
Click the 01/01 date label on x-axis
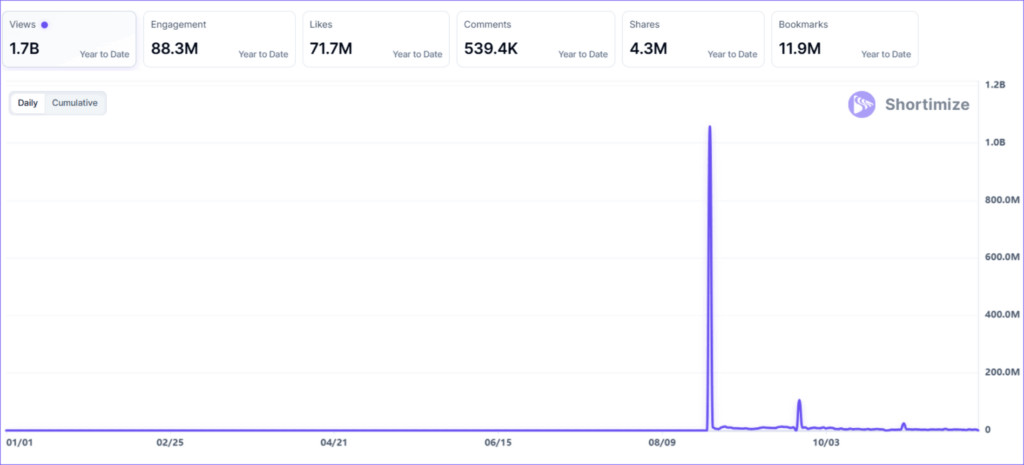[20, 441]
